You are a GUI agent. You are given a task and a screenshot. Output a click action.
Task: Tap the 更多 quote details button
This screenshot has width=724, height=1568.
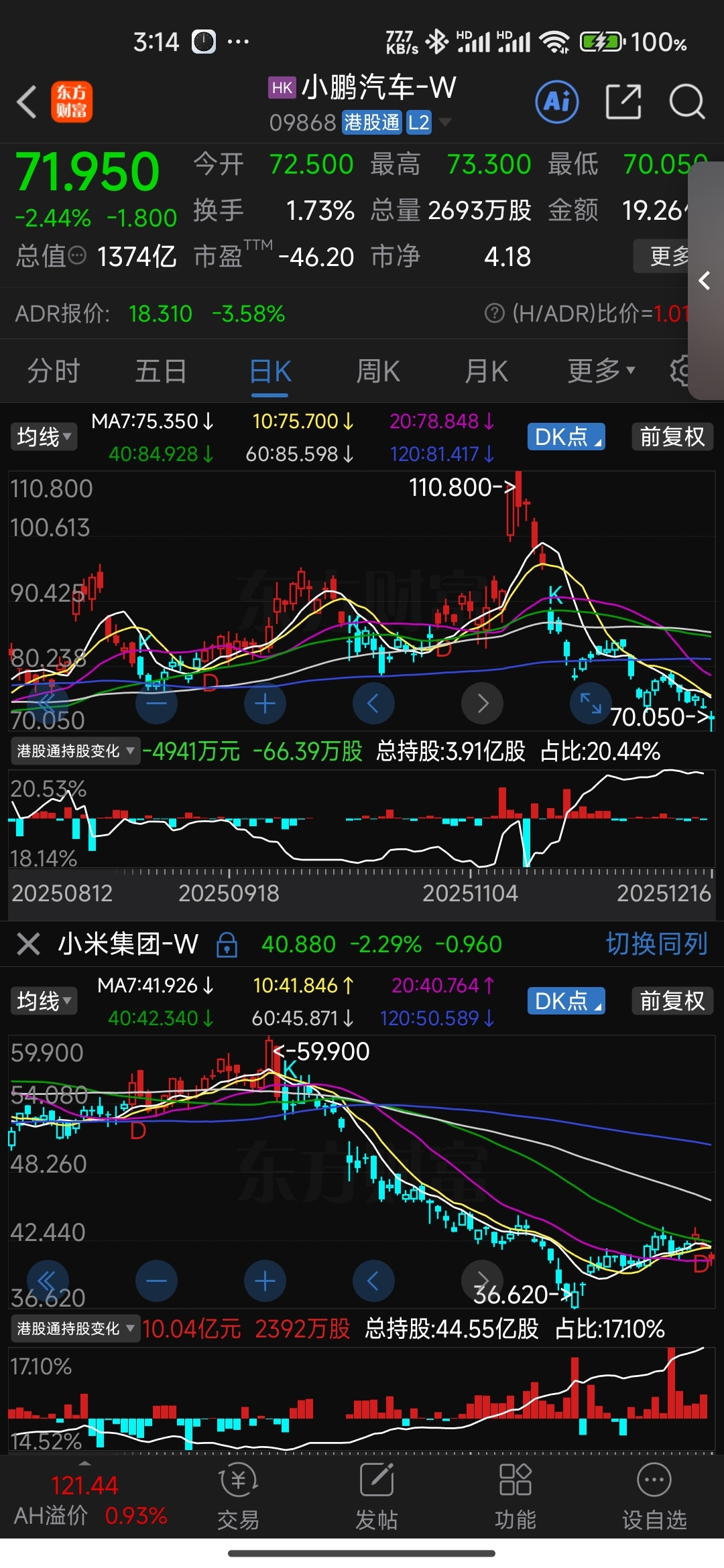[662, 256]
